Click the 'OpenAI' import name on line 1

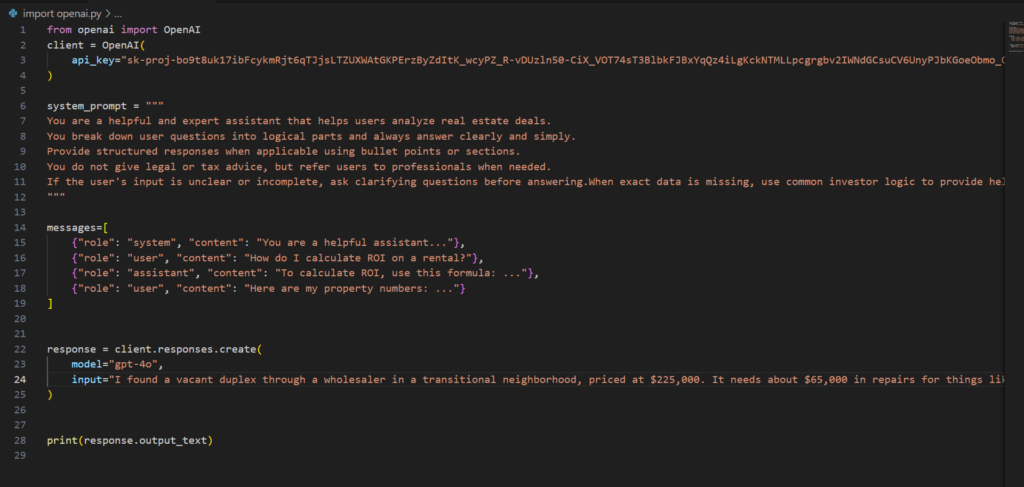(181, 29)
